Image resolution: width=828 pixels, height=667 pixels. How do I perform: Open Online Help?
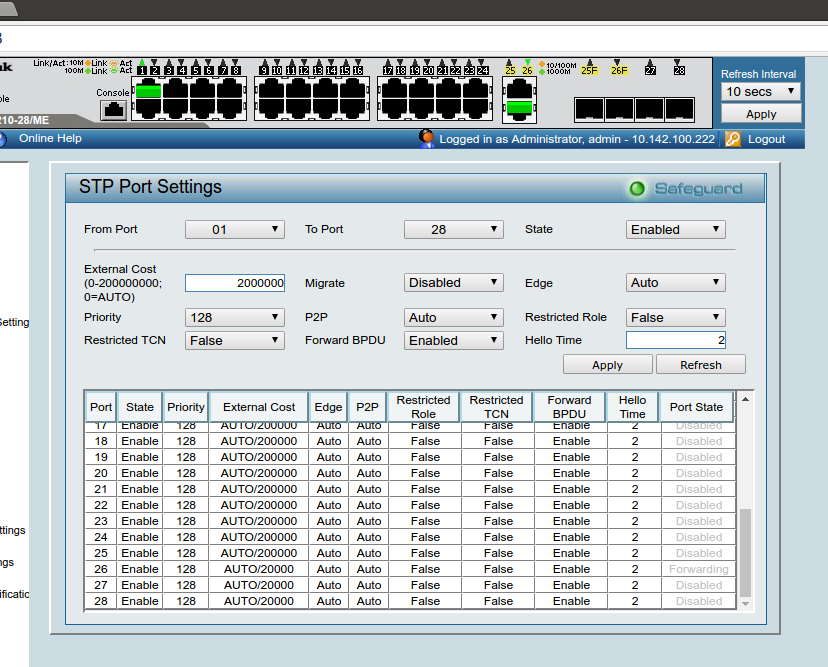click(50, 138)
